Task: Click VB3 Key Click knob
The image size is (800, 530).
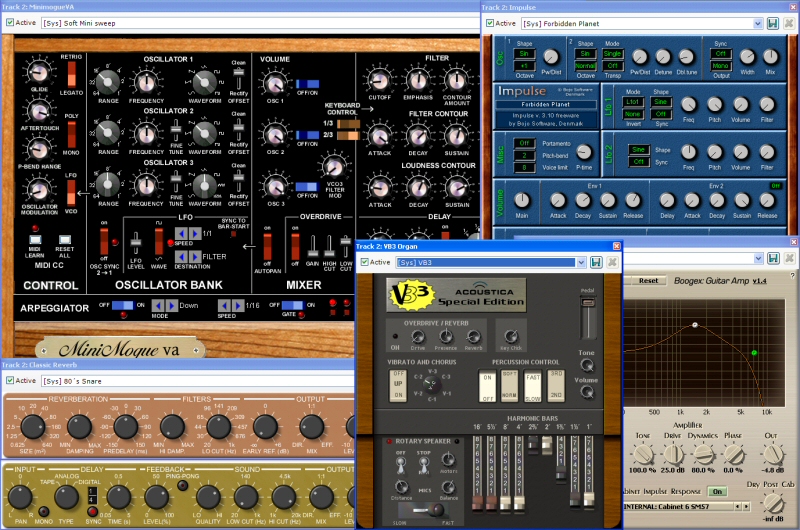Action: (511, 336)
